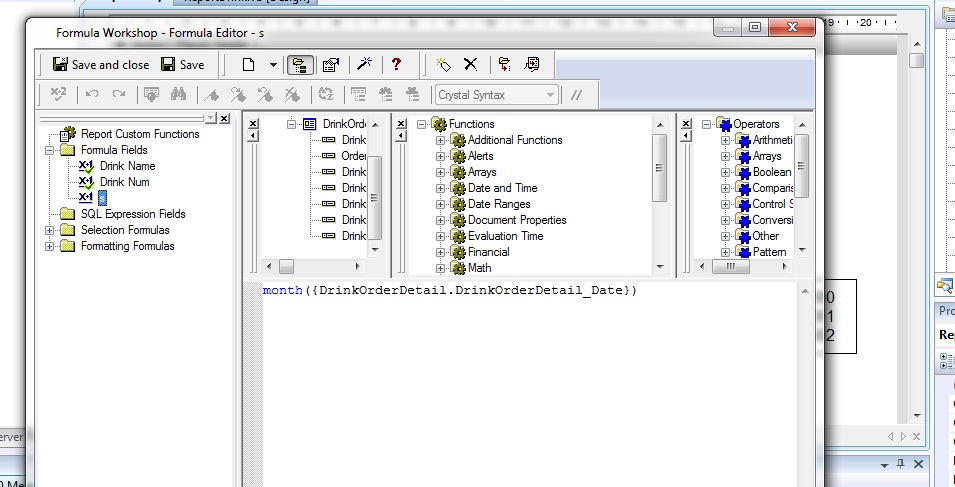Close the Functions tree panel
This screenshot has width=955, height=487.
pos(401,124)
